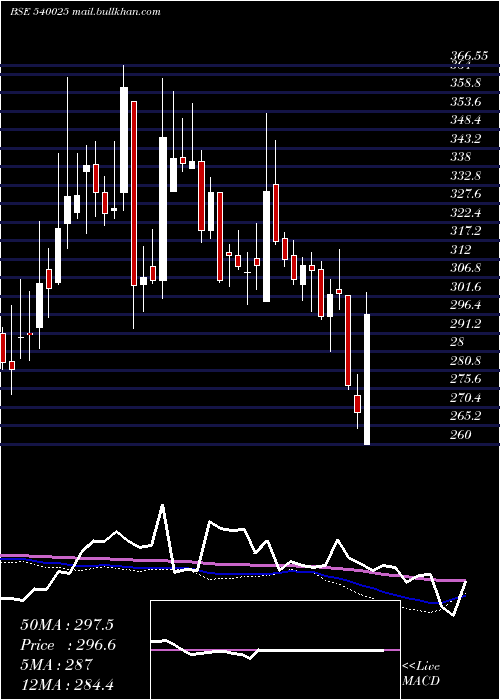
Task: Click the BSE 540025 mail.bullkhan.com title text
Action: coord(85,12)
